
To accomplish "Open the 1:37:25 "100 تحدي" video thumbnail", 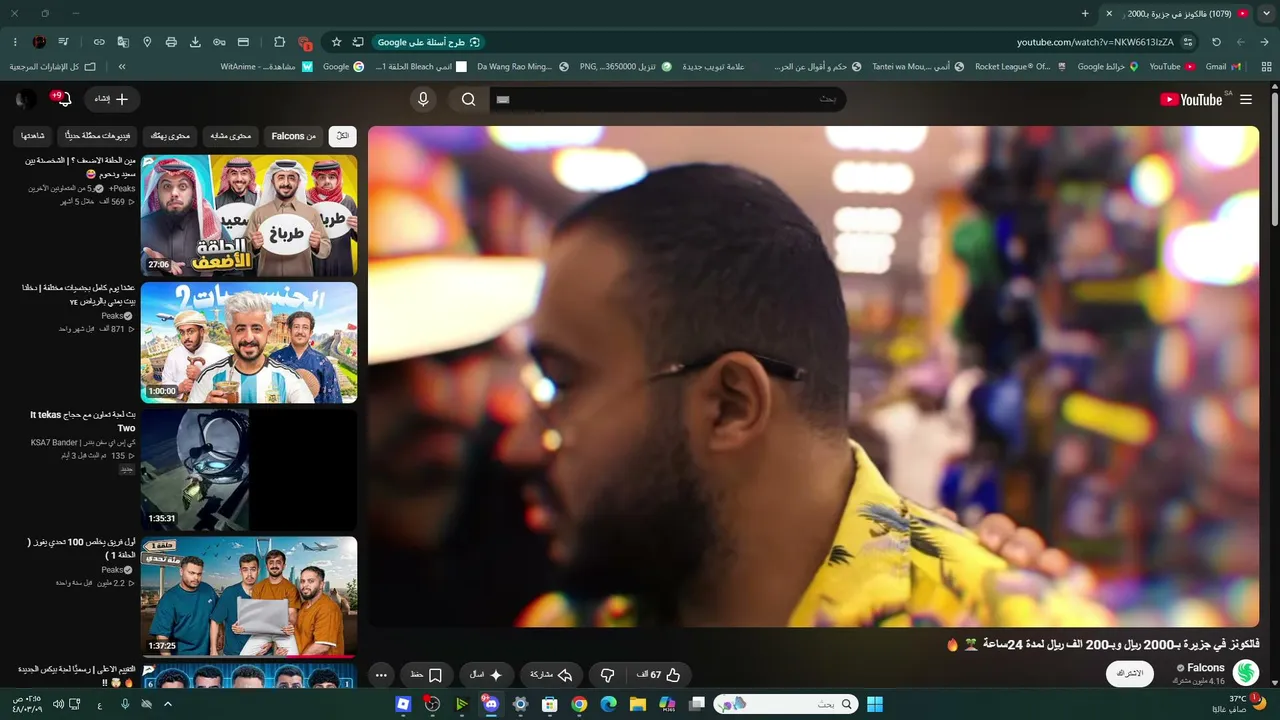I will pos(249,596).
